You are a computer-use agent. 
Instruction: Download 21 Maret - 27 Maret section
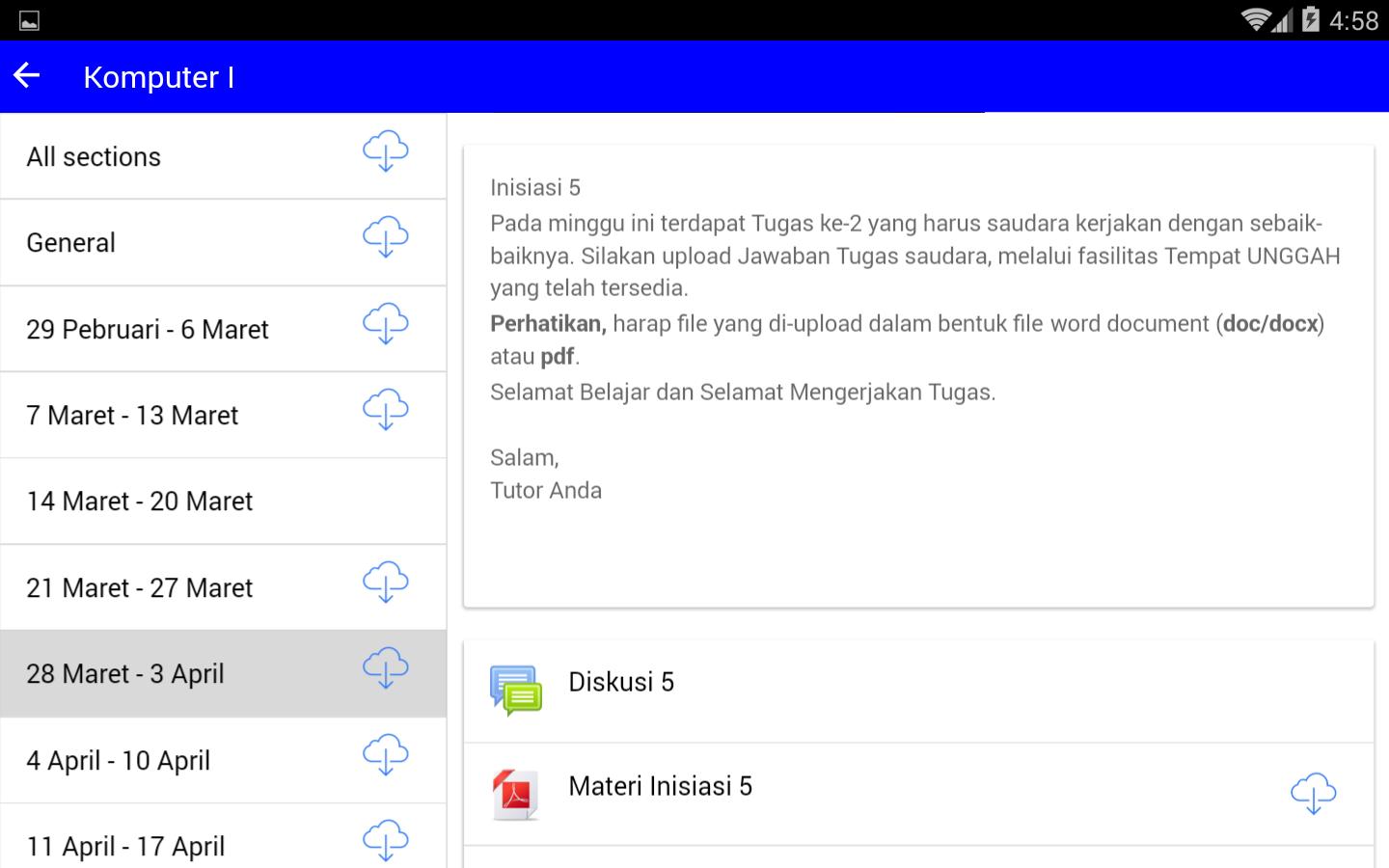coord(385,583)
